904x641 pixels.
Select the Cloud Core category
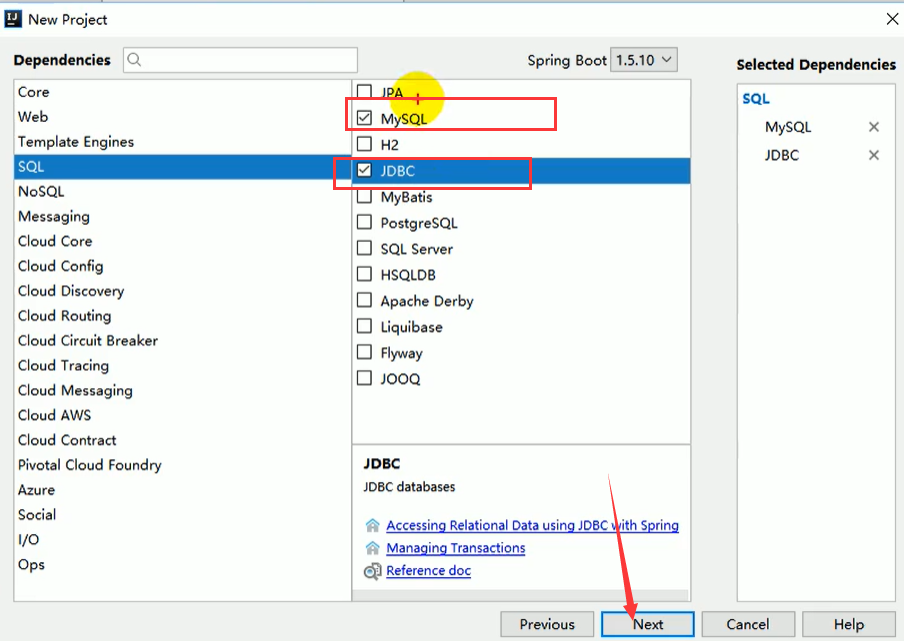click(182, 241)
